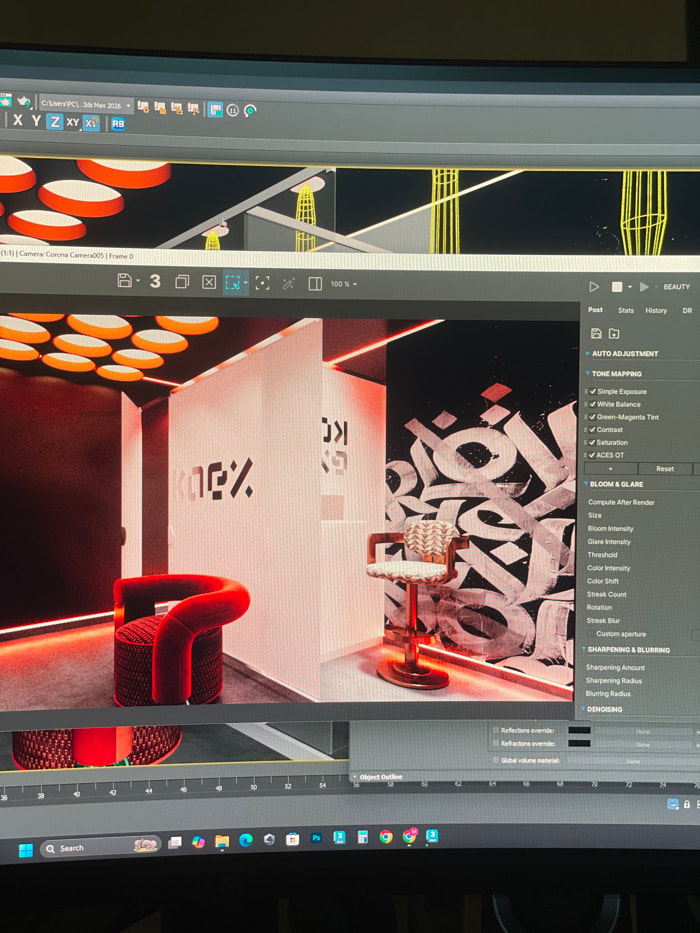Enable the Custom aperture checkbox
The width and height of the screenshot is (700, 933).
[x=591, y=634]
